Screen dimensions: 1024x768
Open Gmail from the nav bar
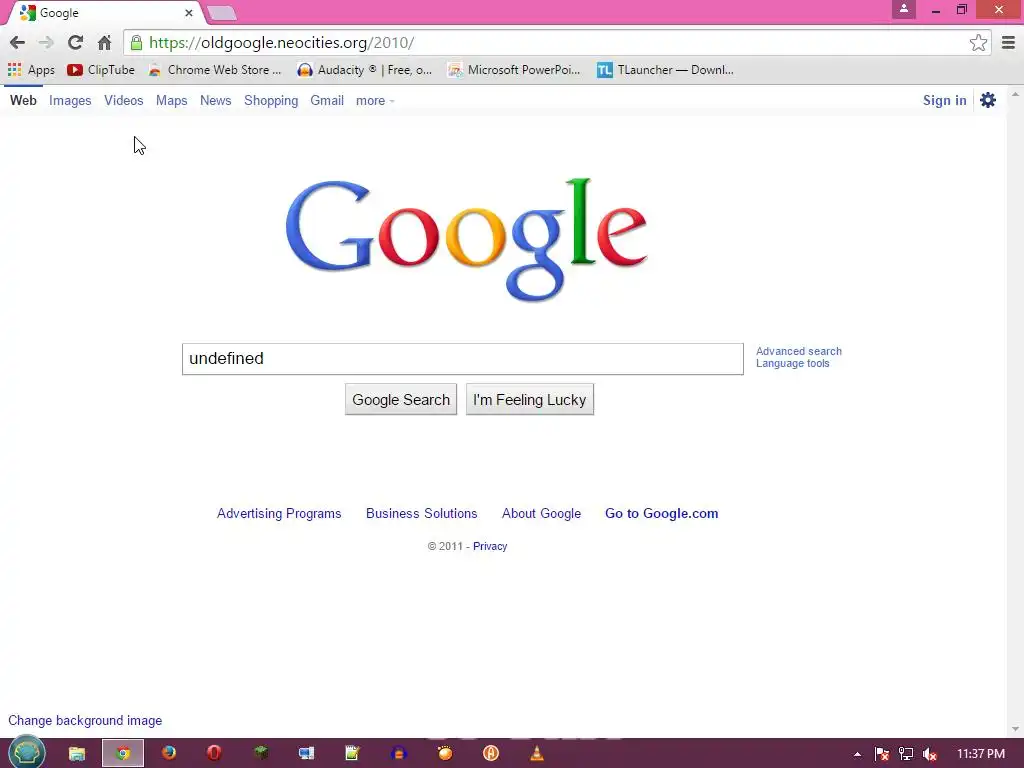[x=327, y=101]
